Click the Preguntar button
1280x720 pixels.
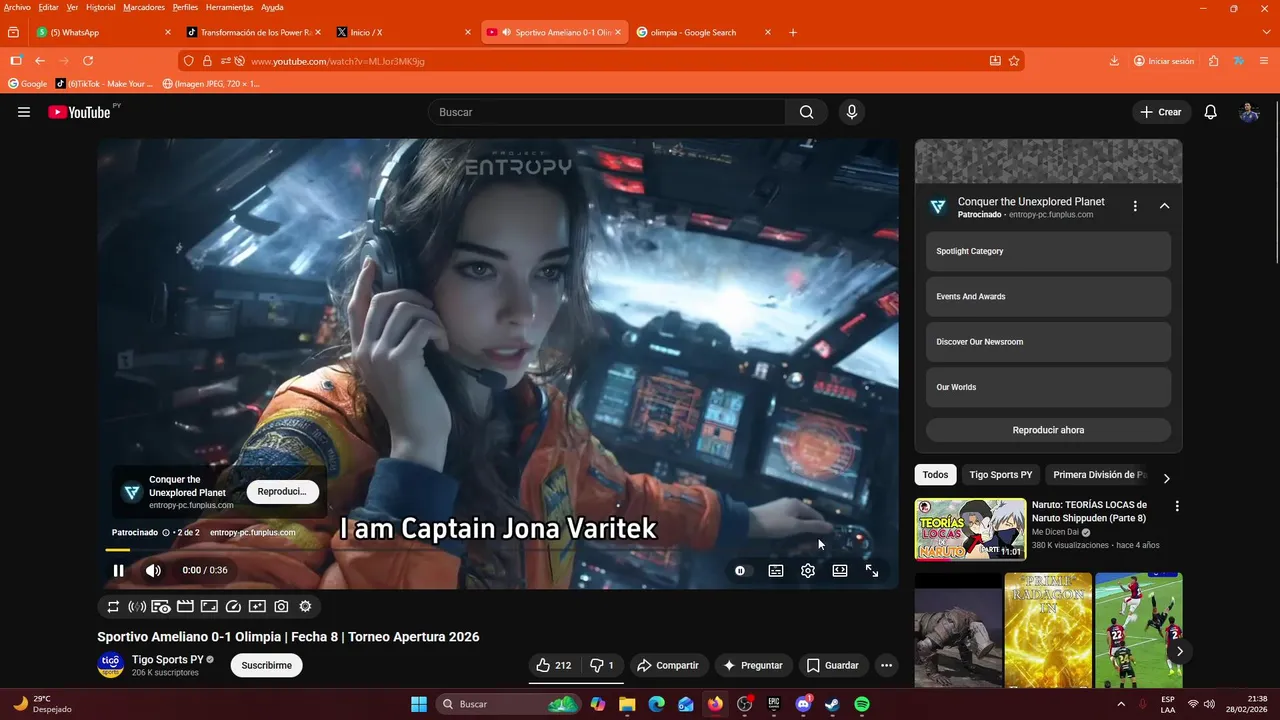tap(753, 665)
